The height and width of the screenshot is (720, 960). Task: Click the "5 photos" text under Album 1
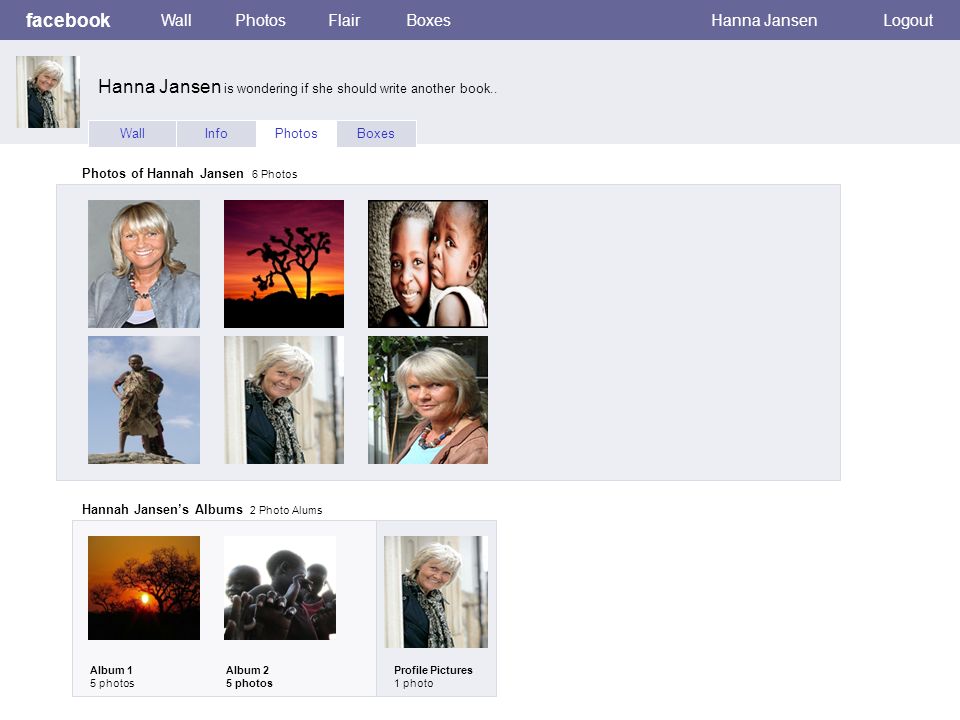pos(112,683)
